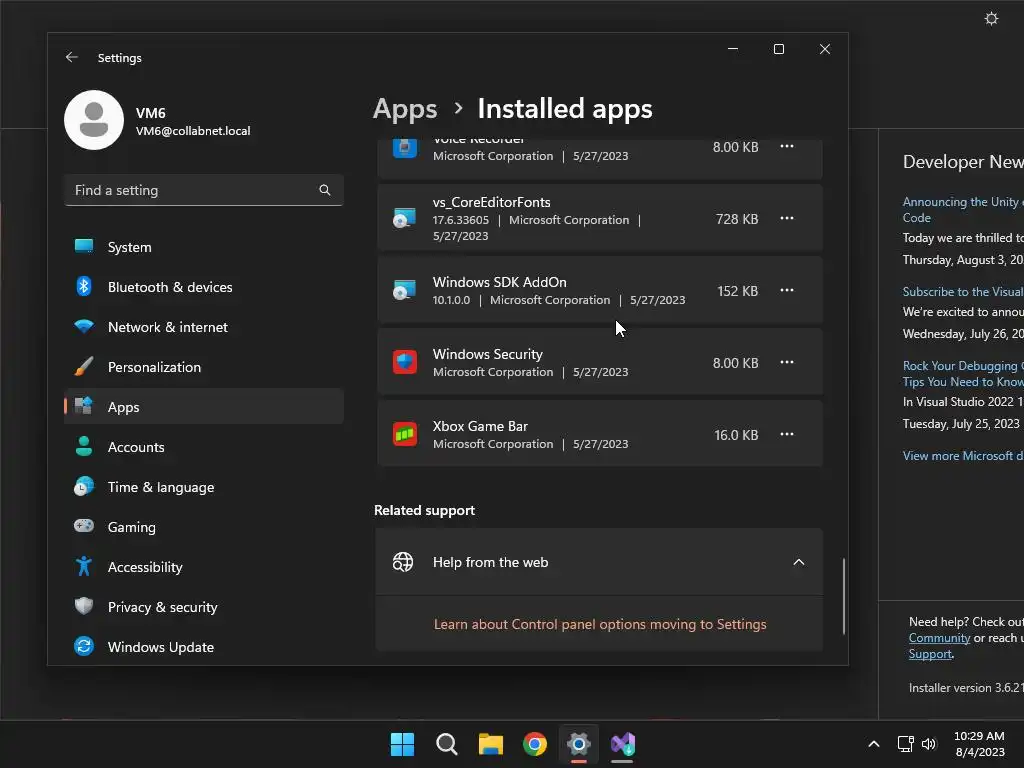Open the Windows Start menu
The width and height of the screenshot is (1024, 768).
click(x=402, y=744)
